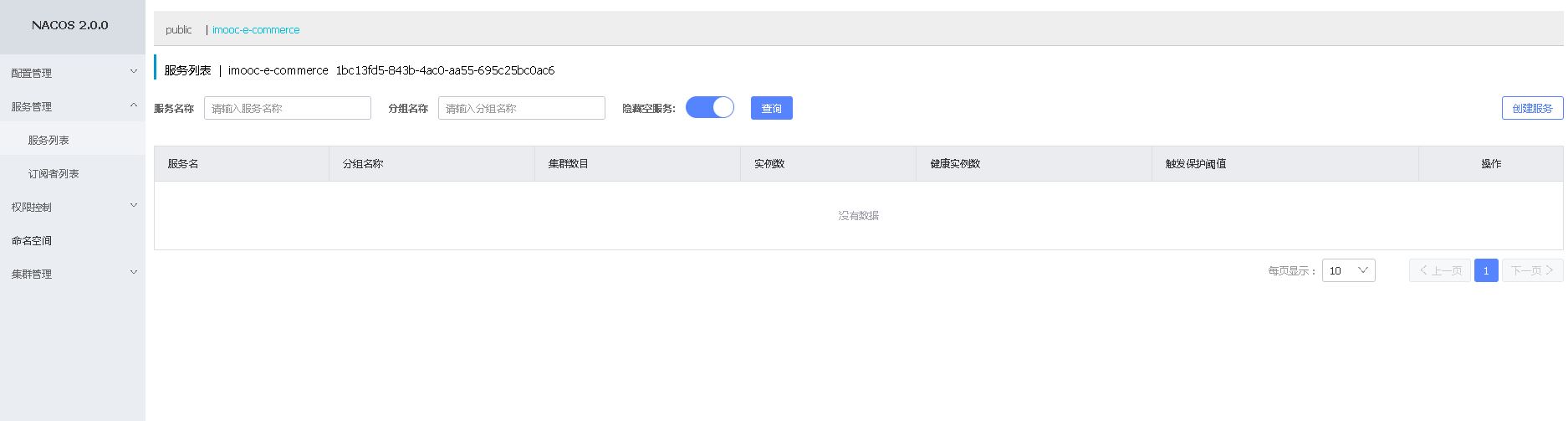Image resolution: width=1568 pixels, height=421 pixels.
Task: Open the 权限控制 sidebar menu
Action: [x=73, y=207]
